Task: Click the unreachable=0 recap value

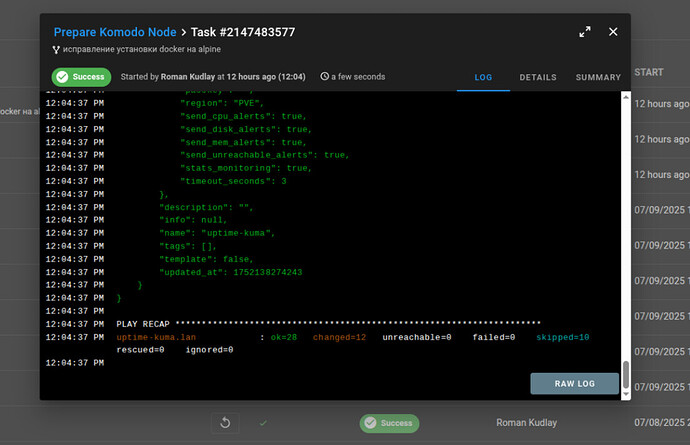Action: [417, 338]
